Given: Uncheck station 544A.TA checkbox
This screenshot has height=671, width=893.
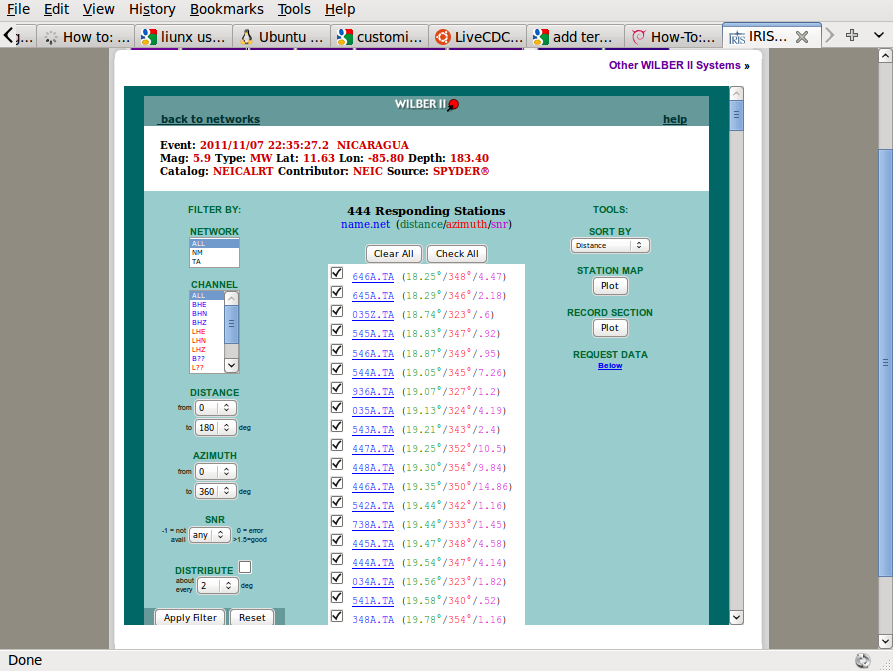Looking at the screenshot, I should click(x=337, y=369).
